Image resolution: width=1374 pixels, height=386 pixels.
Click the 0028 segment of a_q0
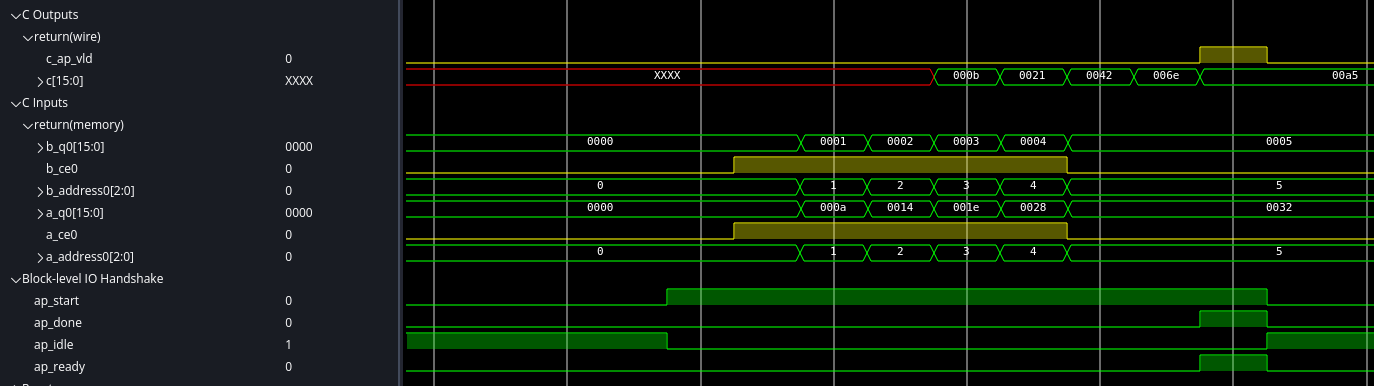point(1033,208)
